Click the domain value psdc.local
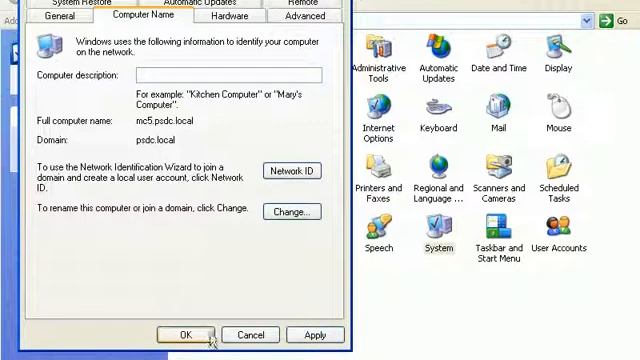640x360 pixels. point(155,140)
